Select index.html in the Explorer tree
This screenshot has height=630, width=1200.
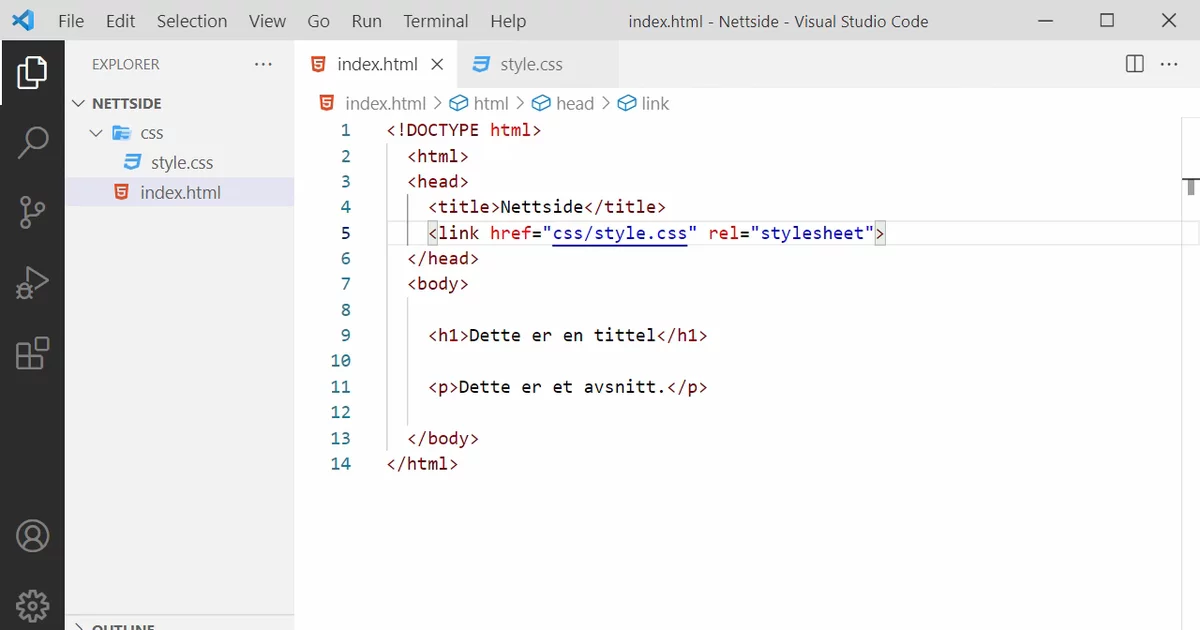[x=180, y=193]
